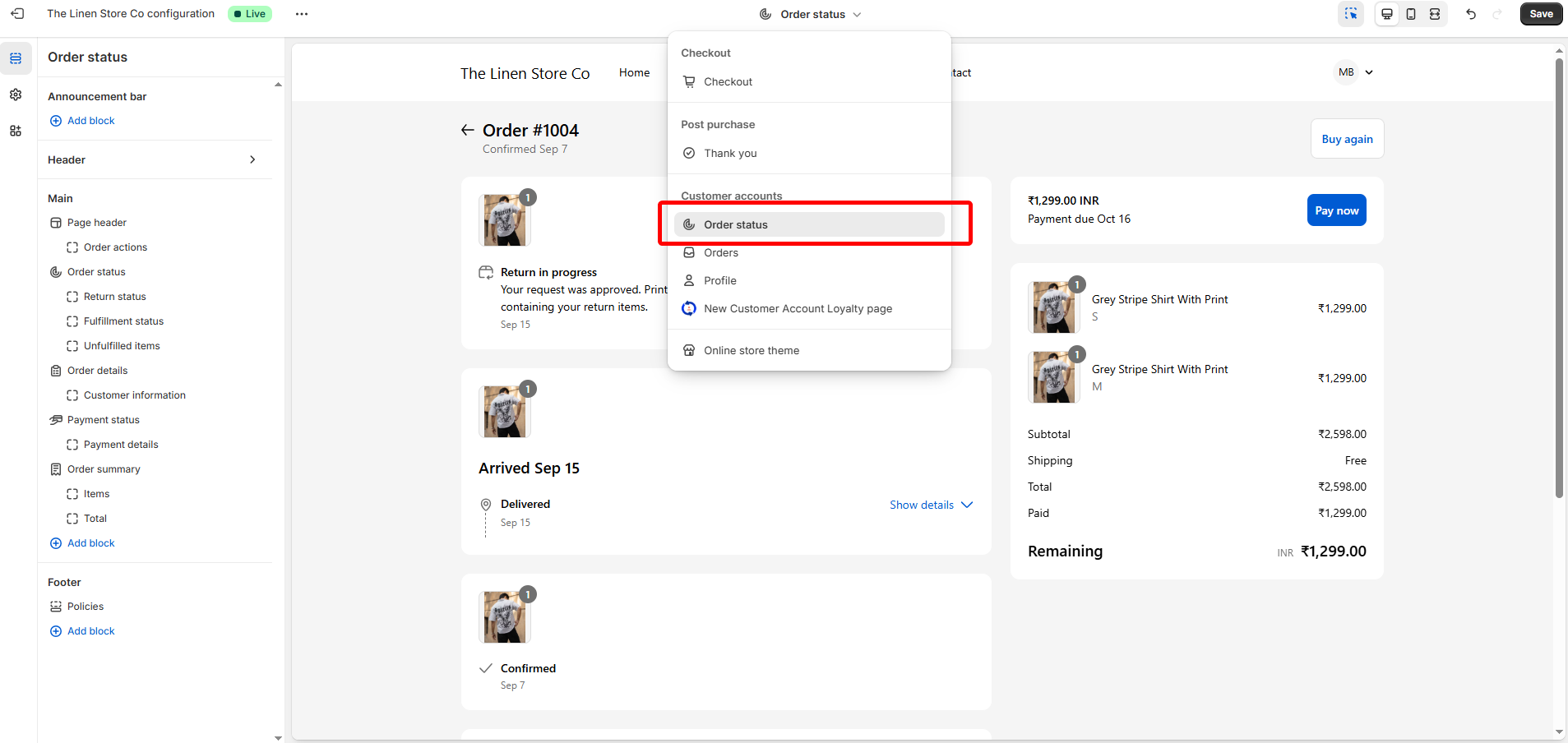This screenshot has height=743, width=1568.
Task: Expand the Header section chevron
Action: 252,159
